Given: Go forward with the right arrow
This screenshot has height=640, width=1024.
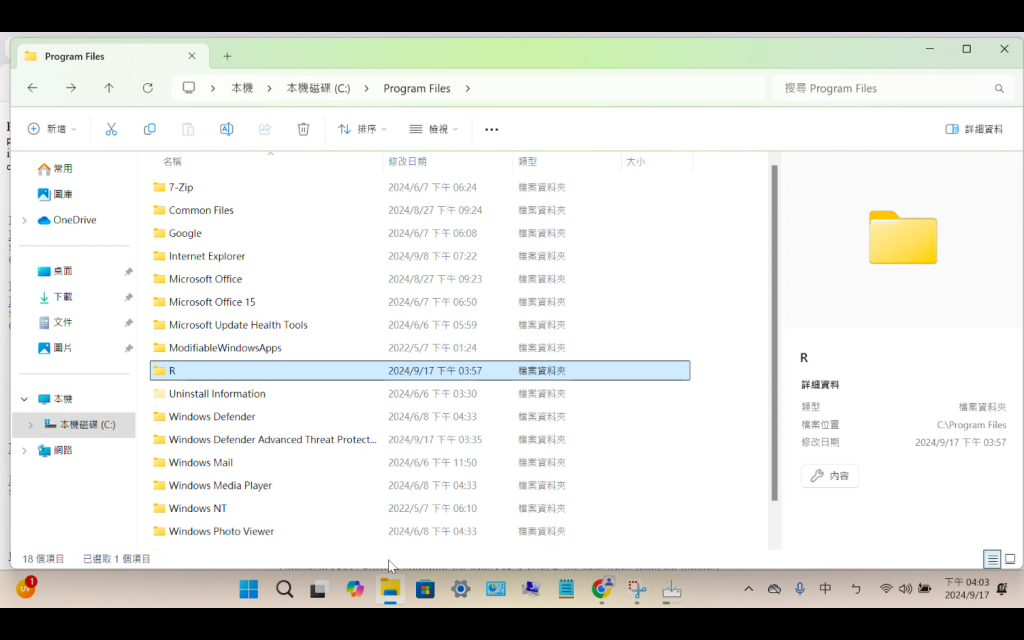Looking at the screenshot, I should click(71, 88).
